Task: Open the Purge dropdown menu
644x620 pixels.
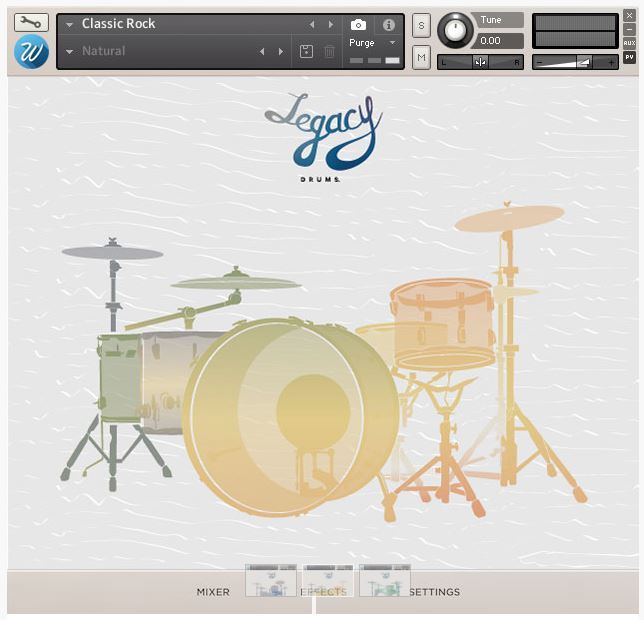Action: [x=373, y=43]
